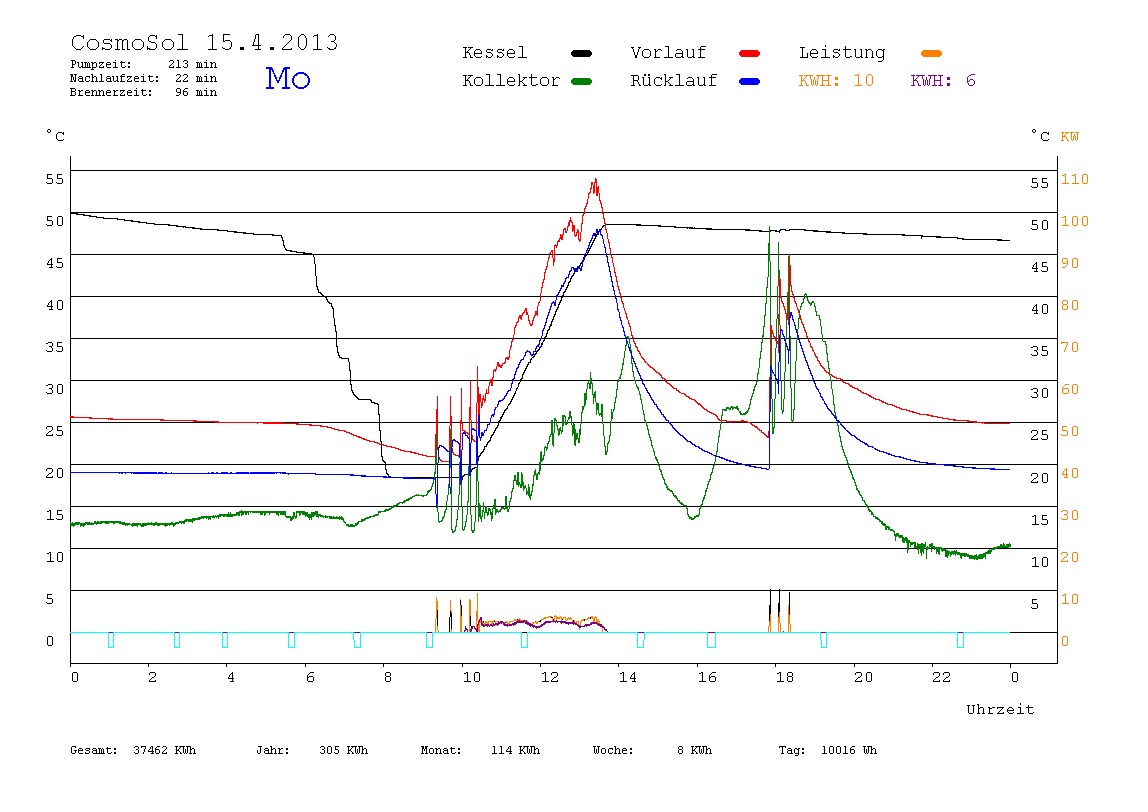Click the hour '16' time-axis tick

tap(707, 677)
